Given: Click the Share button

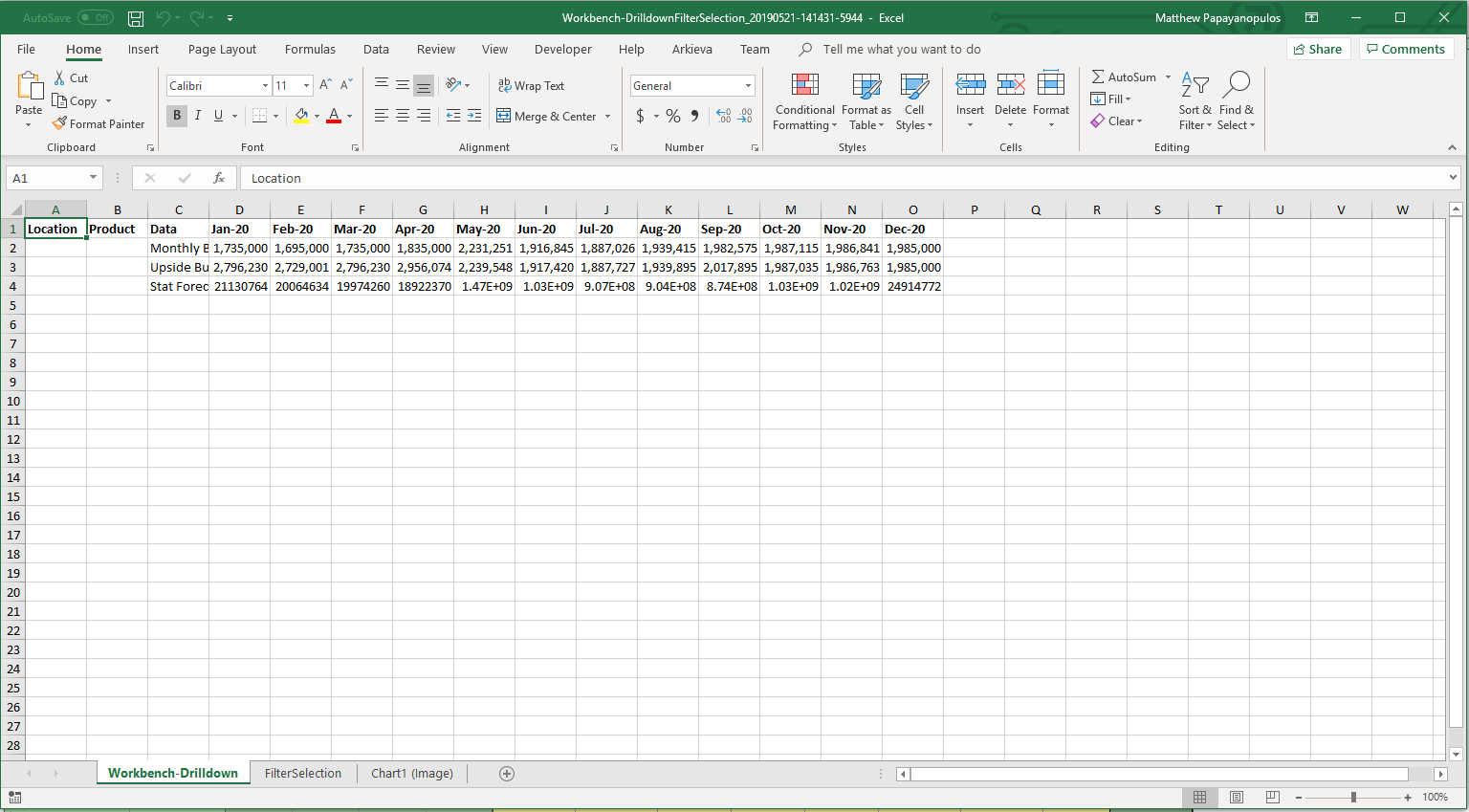Looking at the screenshot, I should [1318, 49].
